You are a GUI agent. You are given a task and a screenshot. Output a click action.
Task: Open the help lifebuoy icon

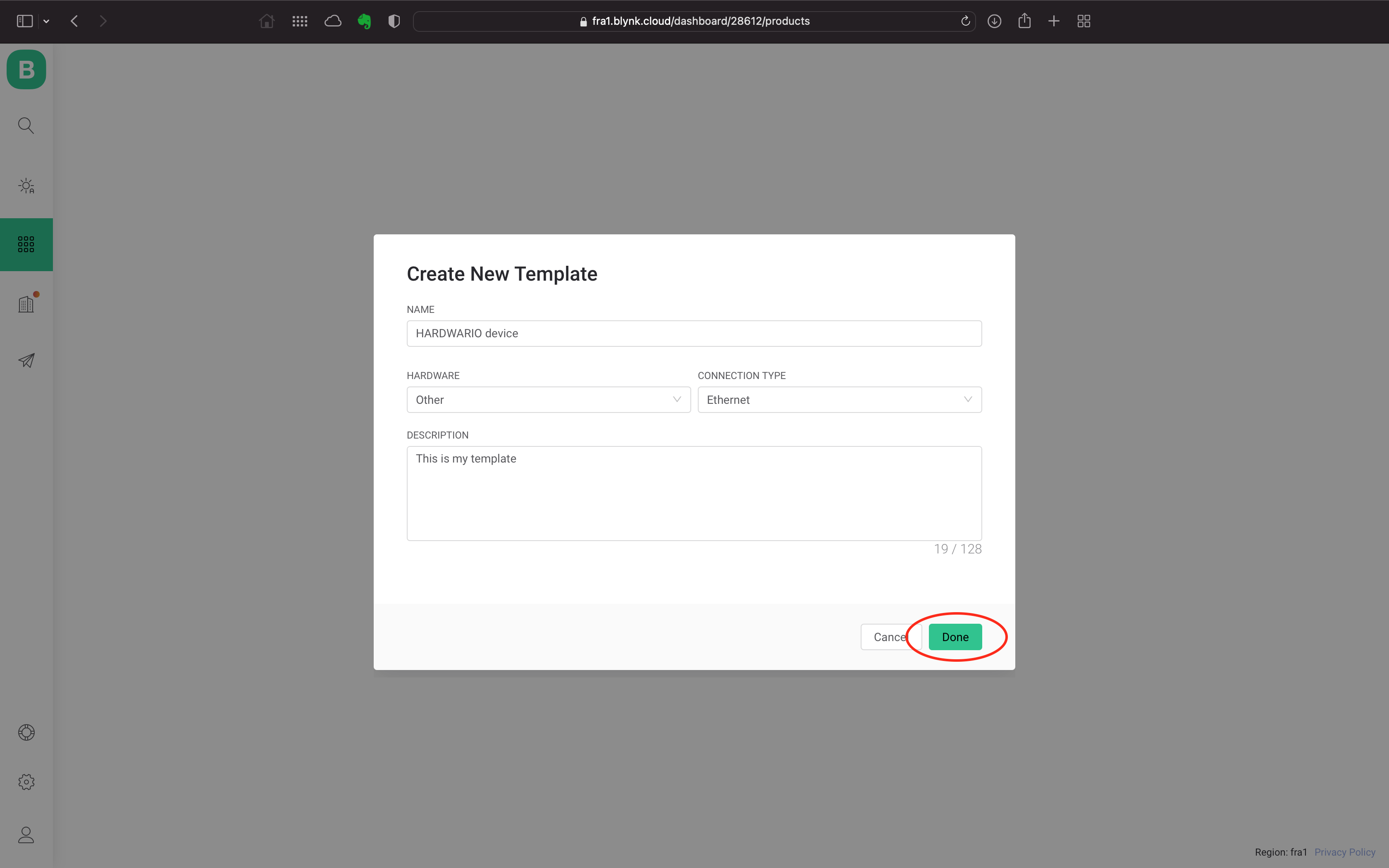point(26,732)
